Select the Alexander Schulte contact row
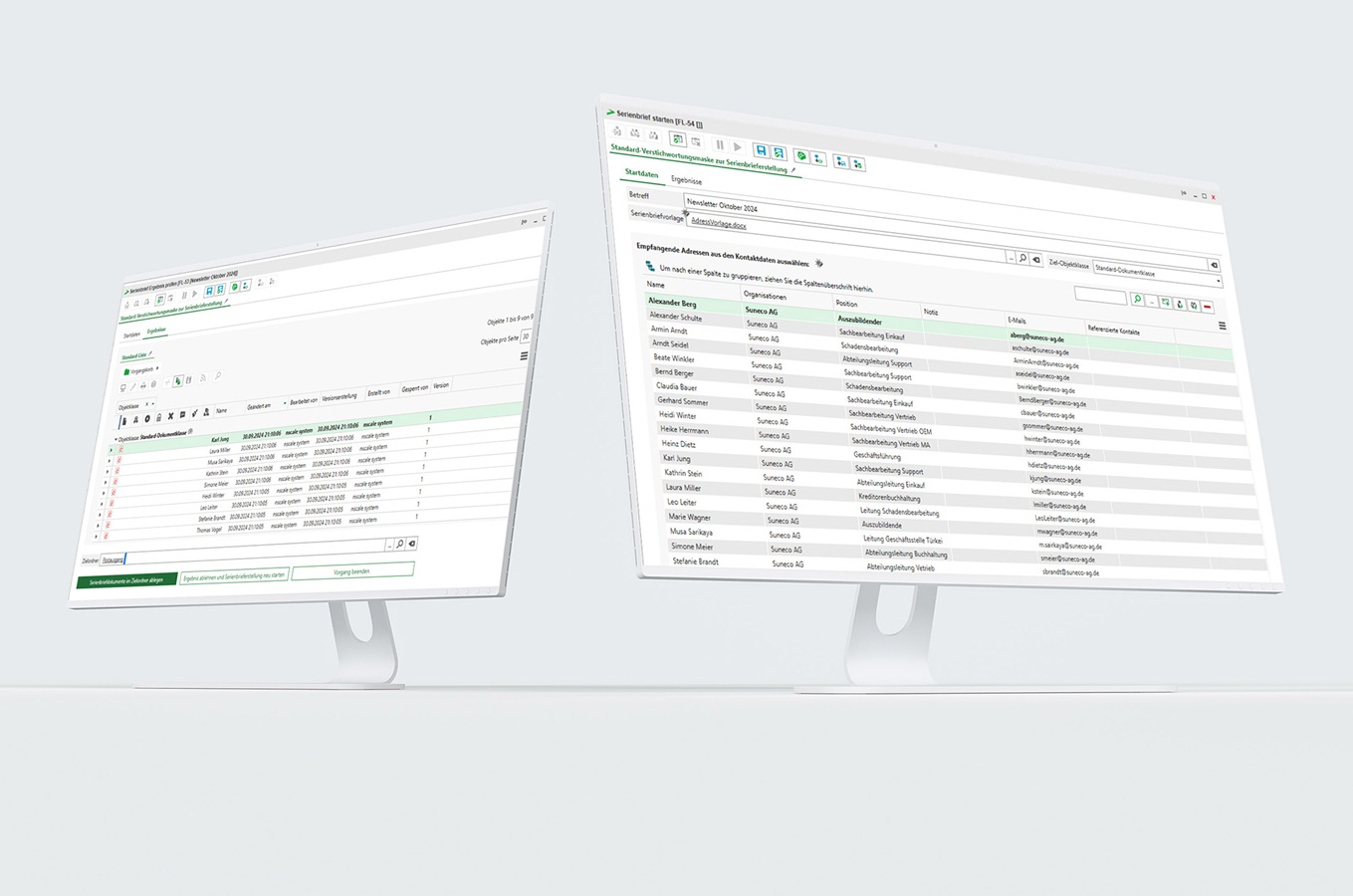This screenshot has width=1353, height=896. click(x=676, y=316)
